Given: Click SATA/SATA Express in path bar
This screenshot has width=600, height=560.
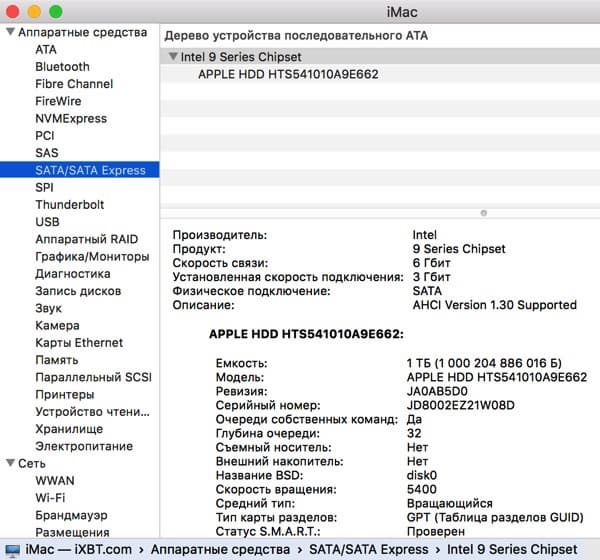Looking at the screenshot, I should 368,549.
